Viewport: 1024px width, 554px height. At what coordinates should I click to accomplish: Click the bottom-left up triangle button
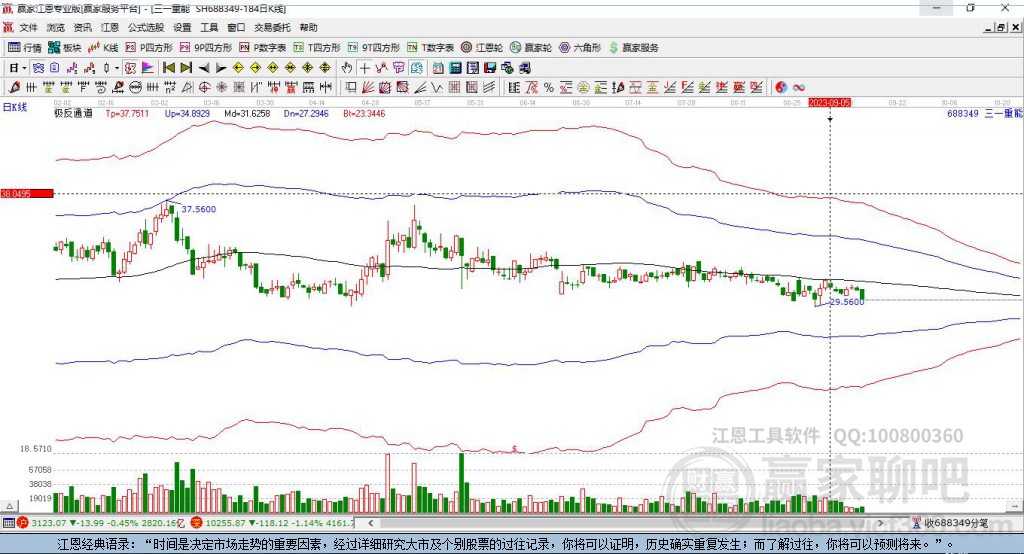coord(9,506)
